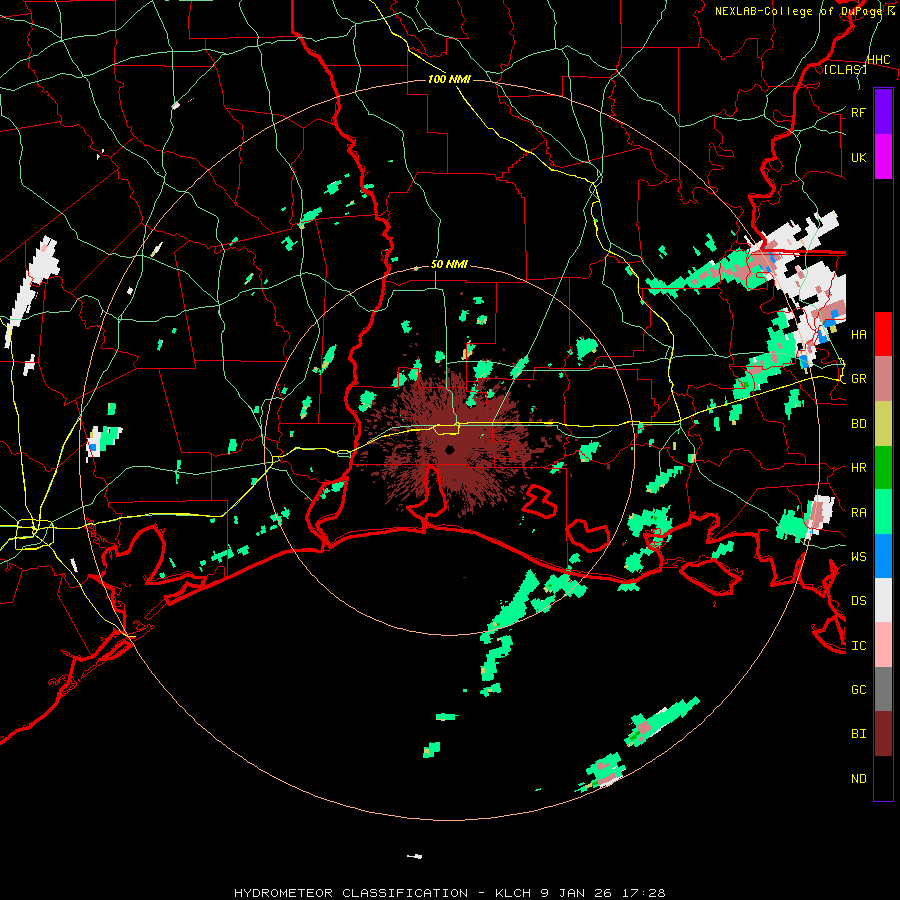Click the HHC product code label
The width and height of the screenshot is (900, 900).
pos(878,60)
